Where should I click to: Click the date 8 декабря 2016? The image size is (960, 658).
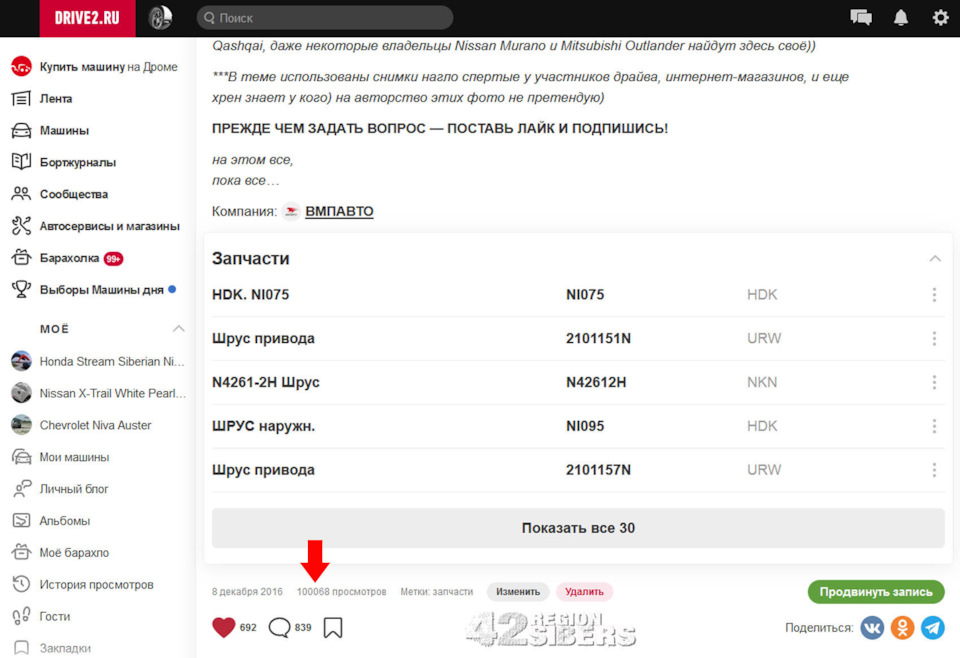pyautogui.click(x=247, y=592)
